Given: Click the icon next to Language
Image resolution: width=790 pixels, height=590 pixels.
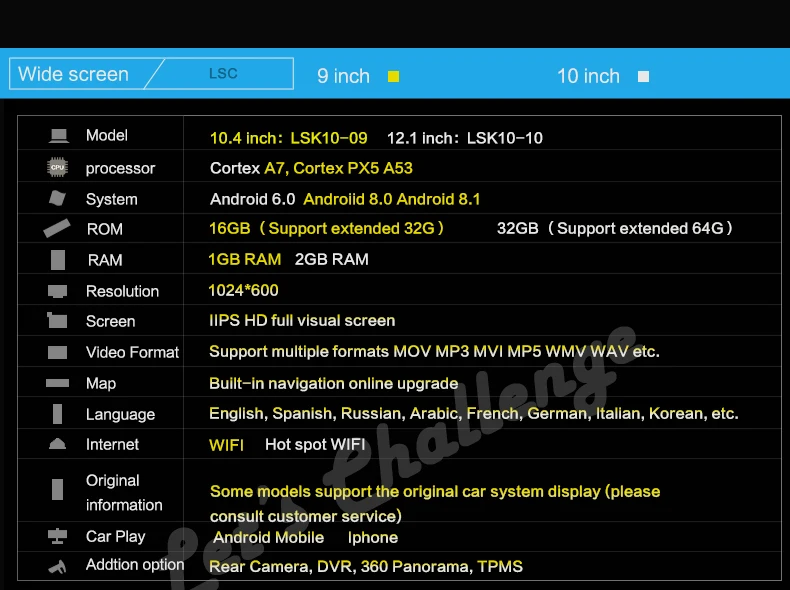Looking at the screenshot, I should 57,414.
